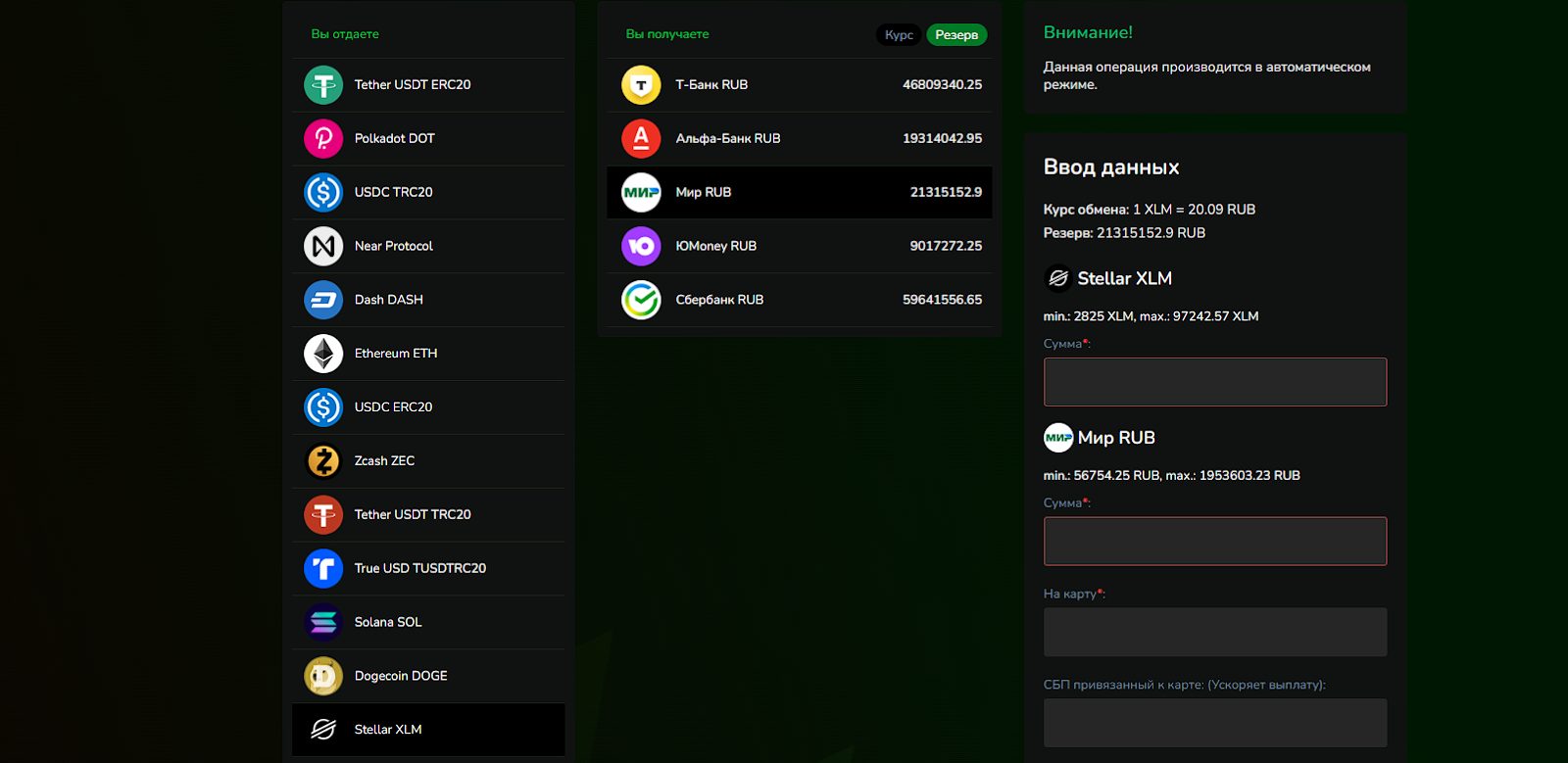Select the Polkadot DOT icon
The image size is (1568, 763).
(323, 139)
